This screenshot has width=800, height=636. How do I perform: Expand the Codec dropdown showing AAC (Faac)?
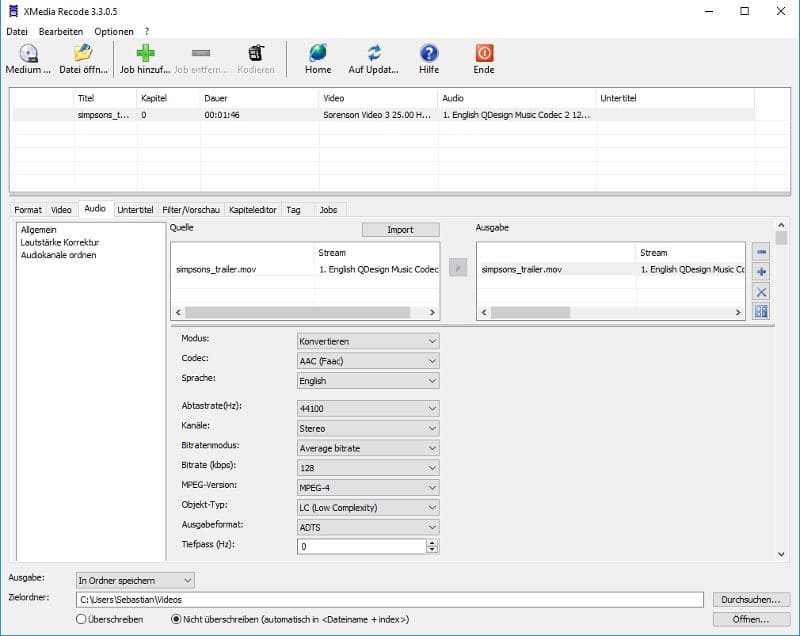pos(368,361)
